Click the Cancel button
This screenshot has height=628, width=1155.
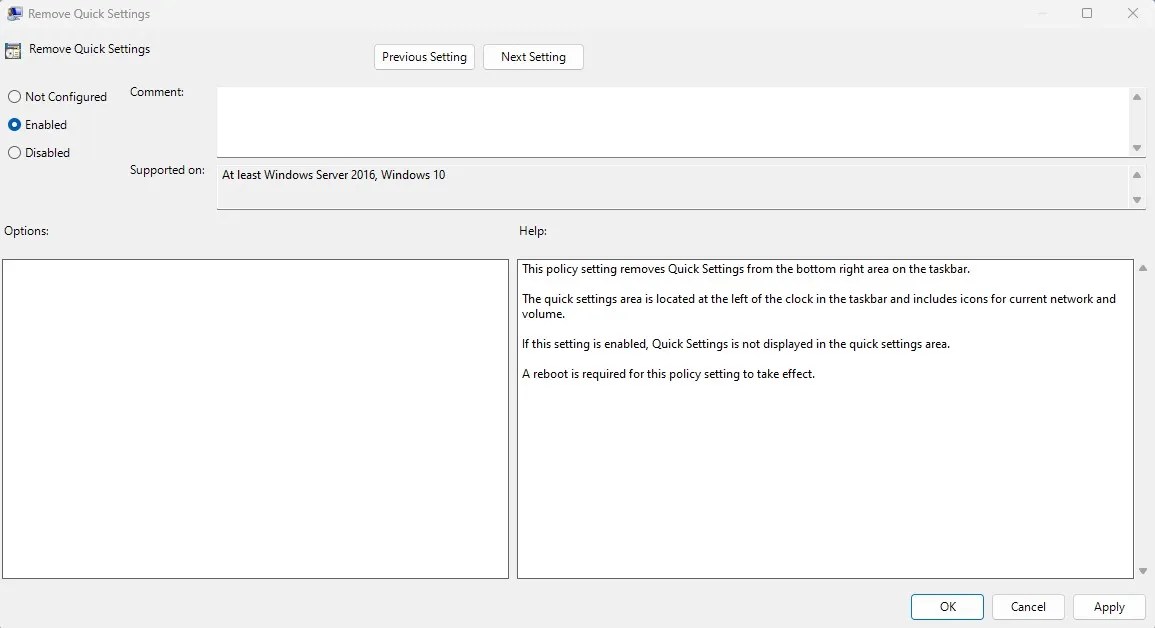click(1028, 607)
